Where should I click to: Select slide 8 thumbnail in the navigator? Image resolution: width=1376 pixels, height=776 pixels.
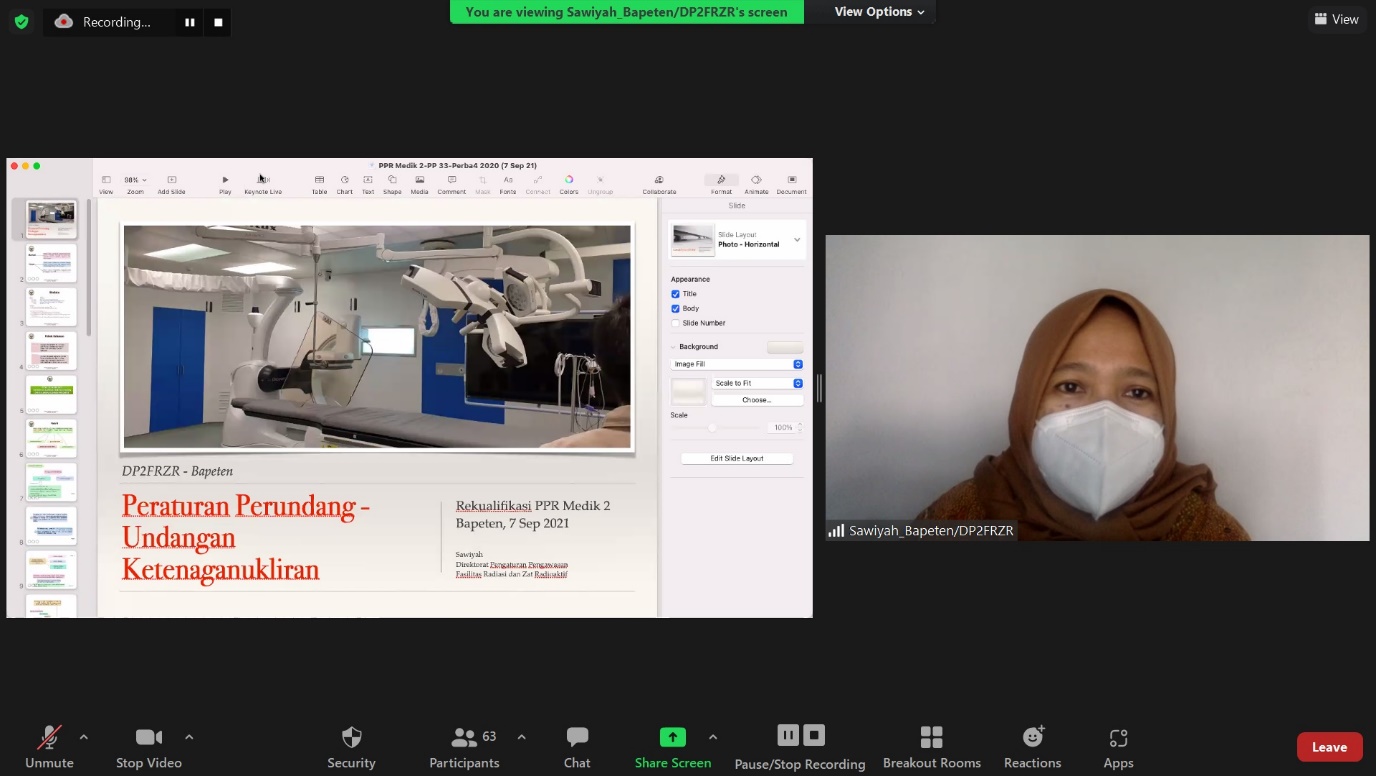(x=51, y=526)
